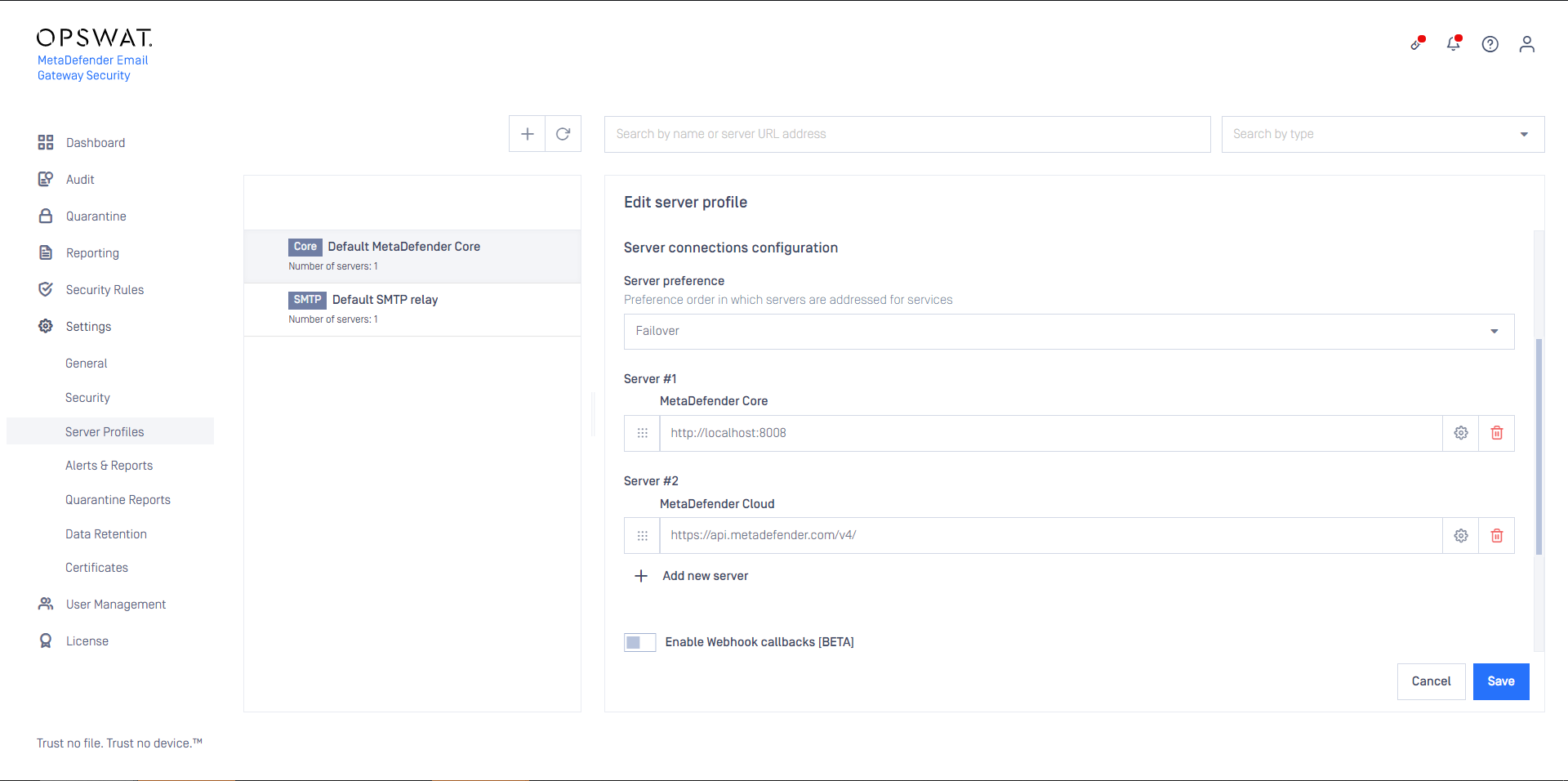Screen dimensions: 1568x781
Task: Click drag handle of Server #2
Action: point(643,536)
